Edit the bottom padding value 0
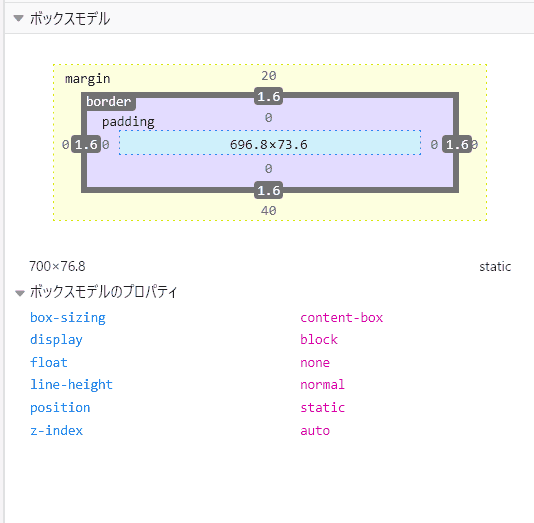This screenshot has width=534, height=523. pyautogui.click(x=269, y=169)
